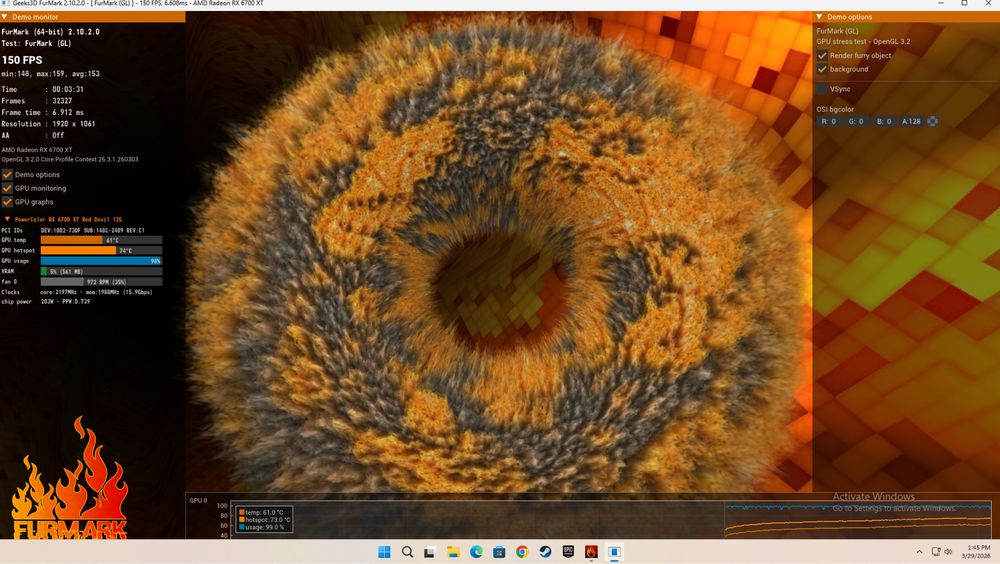1000x564 pixels.
Task: Disable the background checkbox
Action: (x=822, y=69)
